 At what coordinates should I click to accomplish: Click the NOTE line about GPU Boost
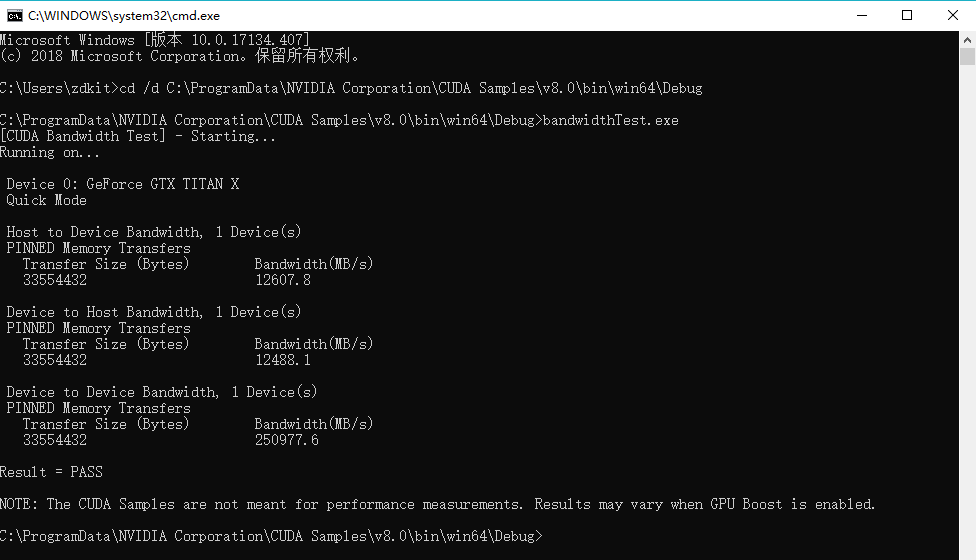(x=438, y=504)
